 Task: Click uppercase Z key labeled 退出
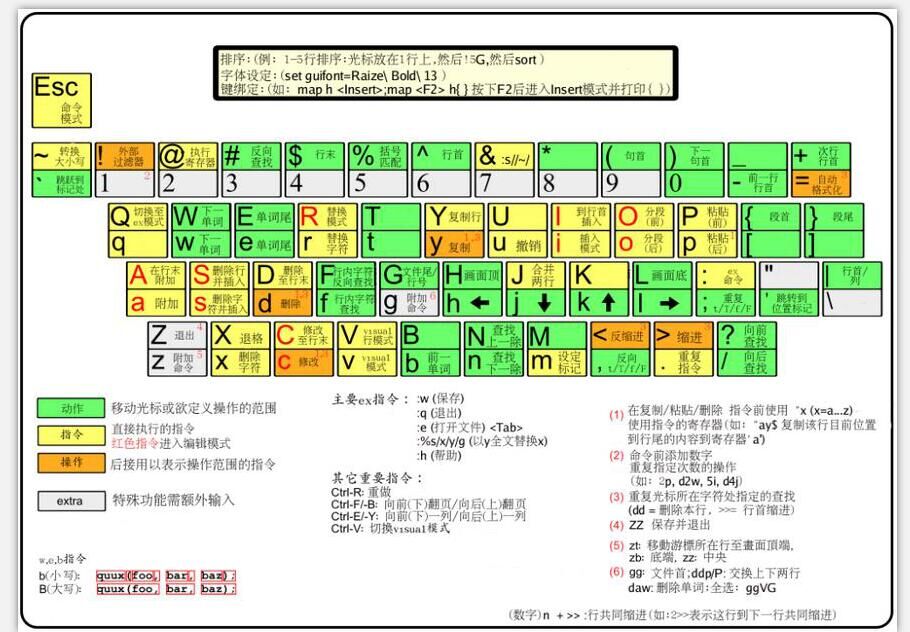[x=177, y=336]
